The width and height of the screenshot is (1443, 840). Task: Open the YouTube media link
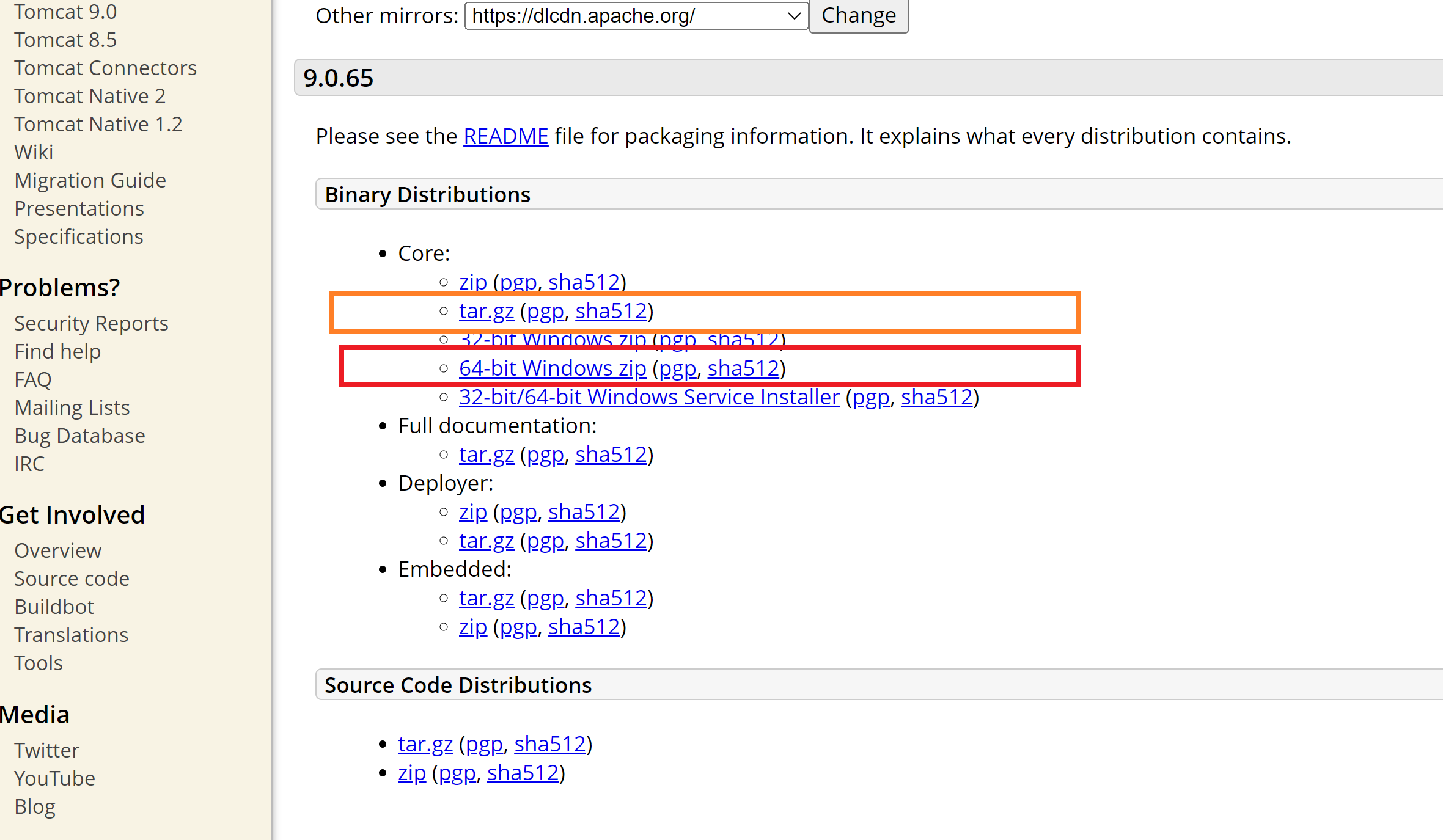point(54,778)
